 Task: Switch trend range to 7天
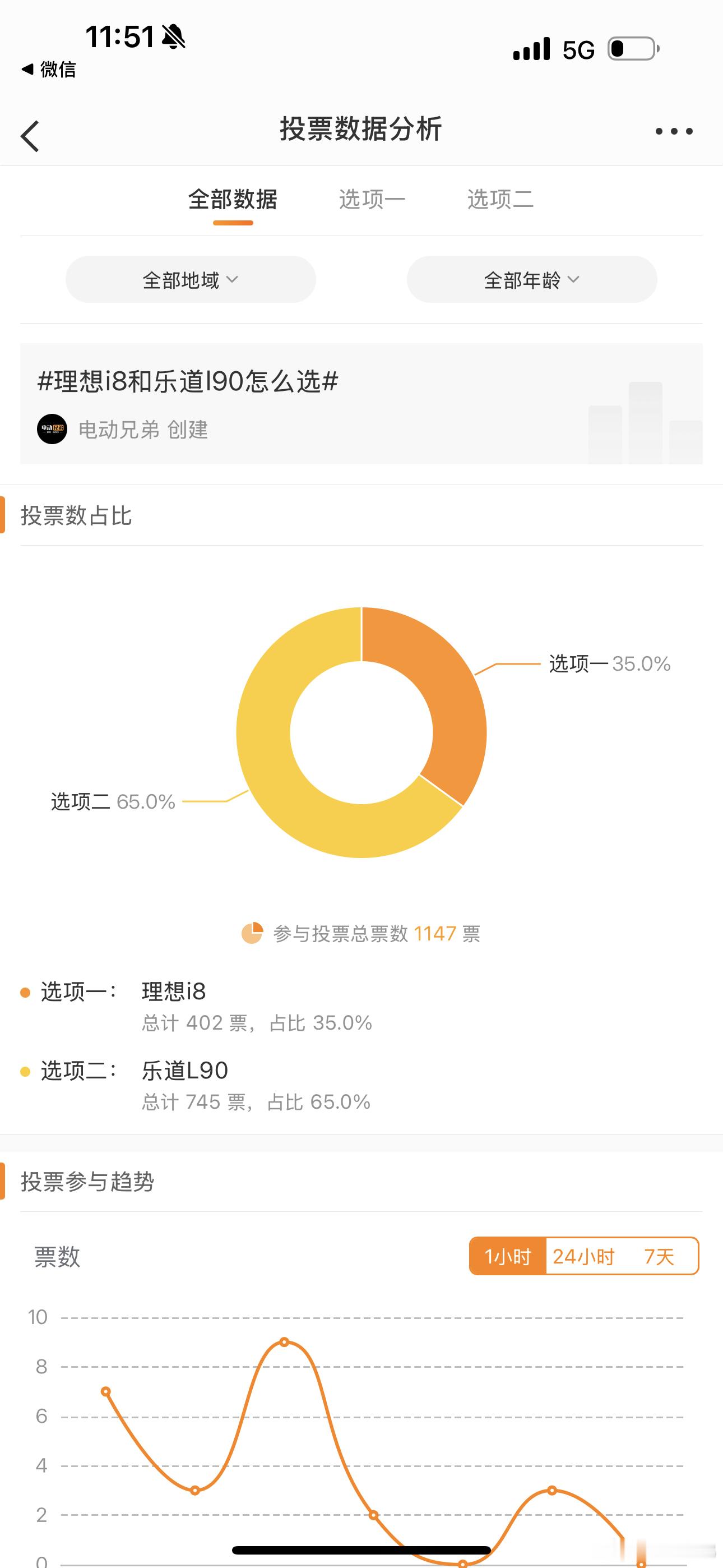coord(660,1256)
